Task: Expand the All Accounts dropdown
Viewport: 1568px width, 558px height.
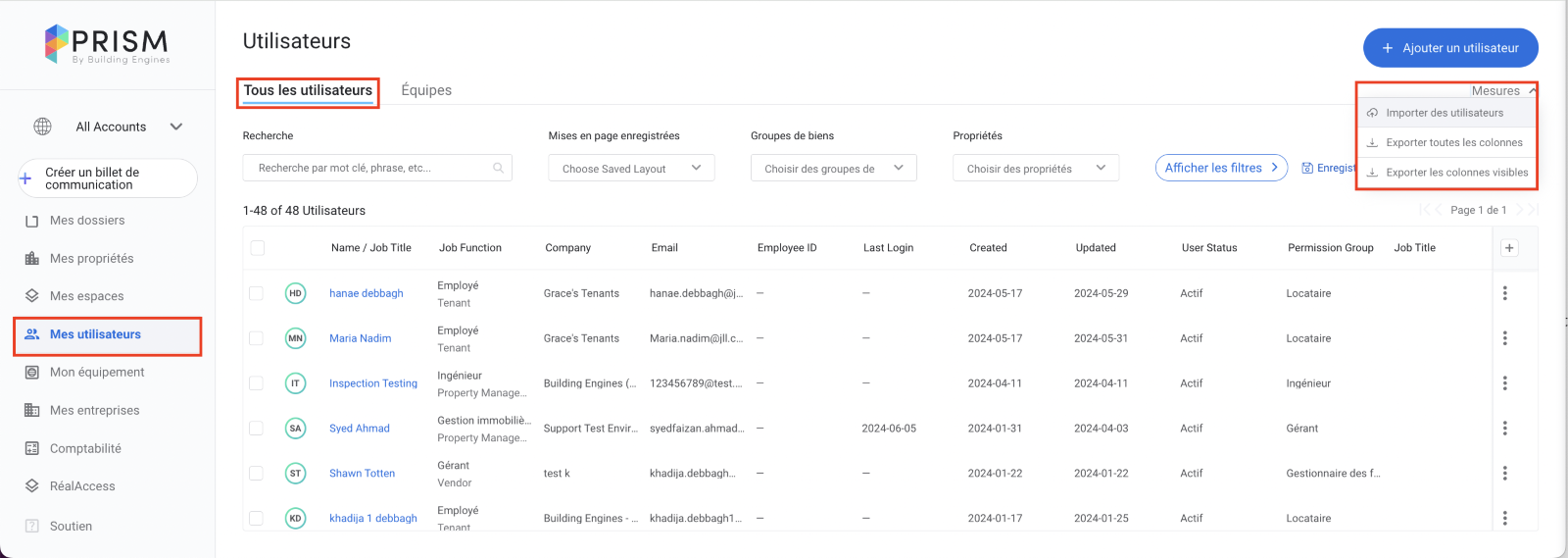Action: click(176, 127)
